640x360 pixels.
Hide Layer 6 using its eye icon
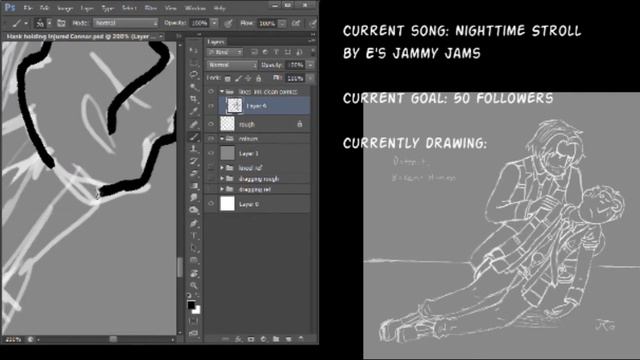pyautogui.click(x=211, y=106)
